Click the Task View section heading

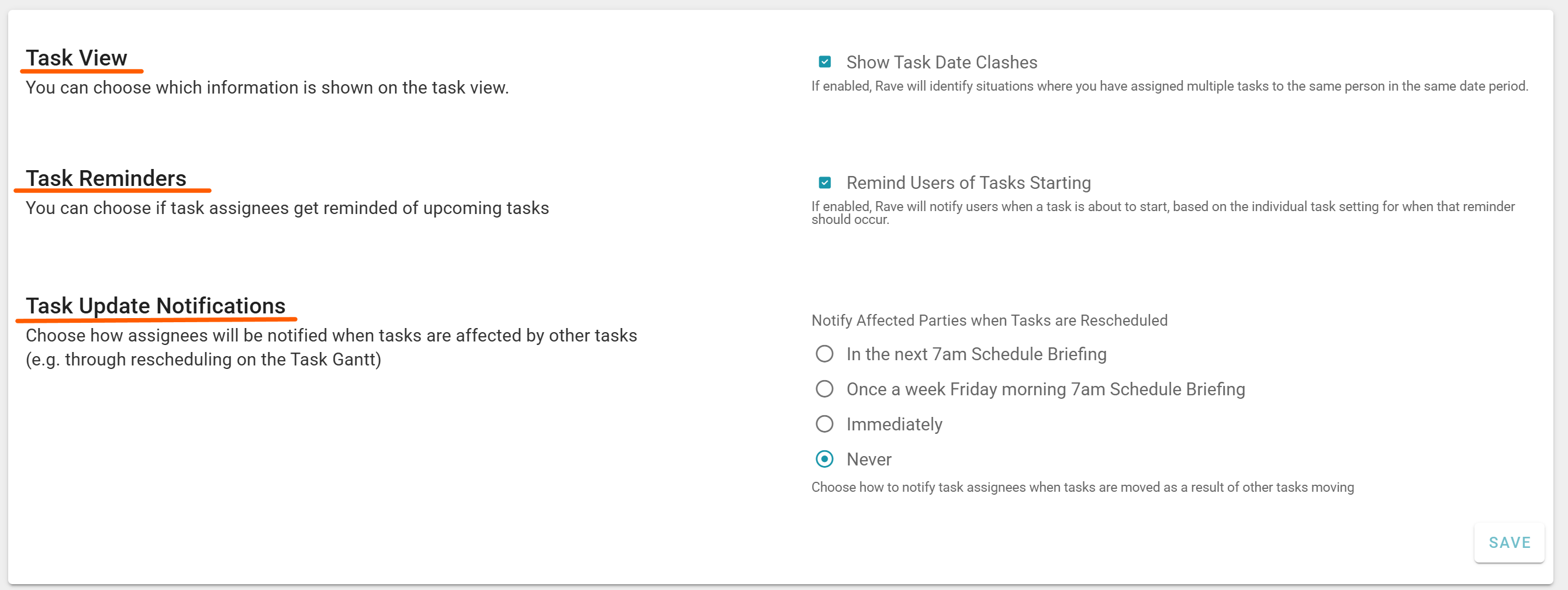click(x=77, y=58)
